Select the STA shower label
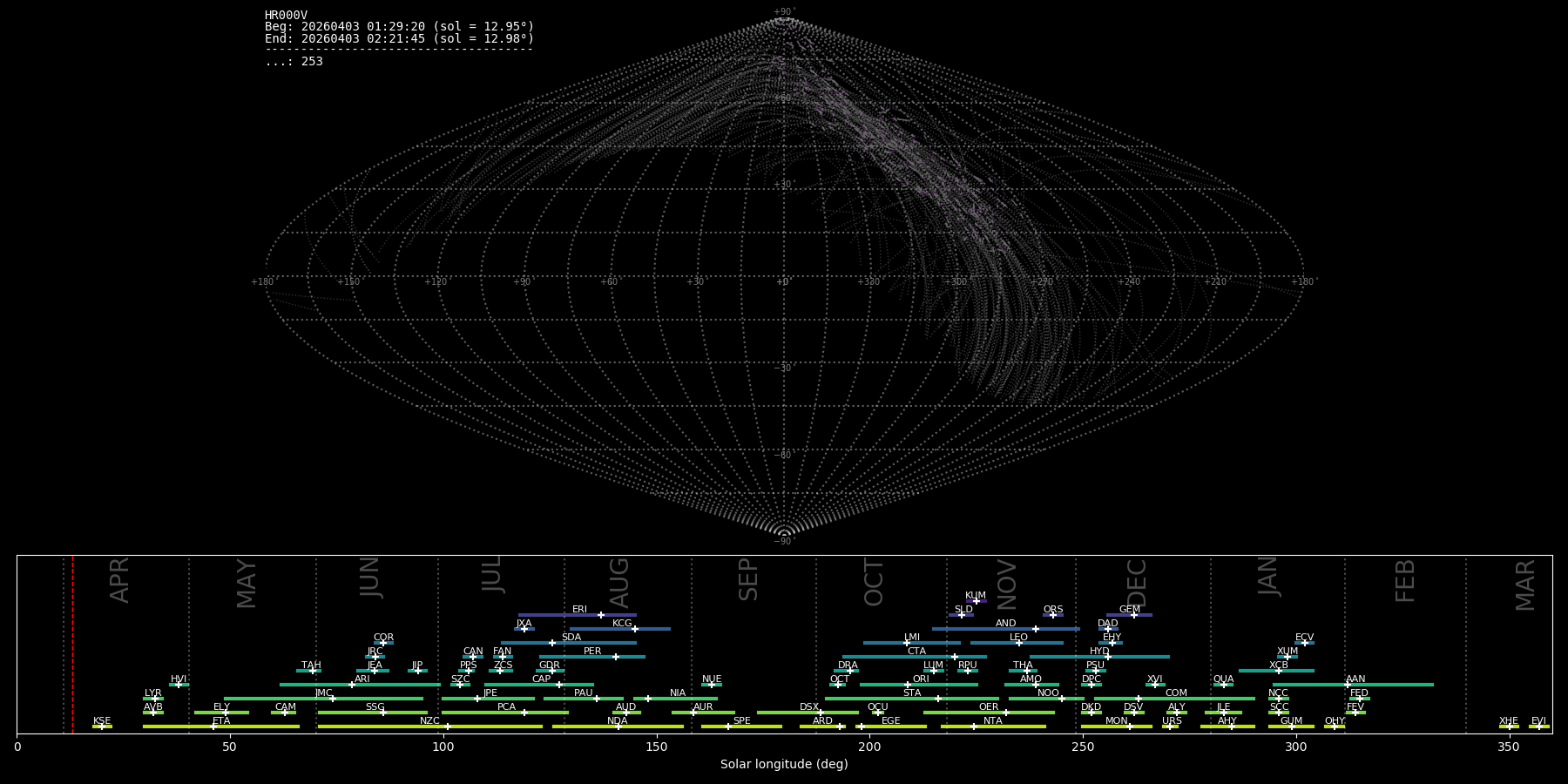This screenshot has width=1568, height=784. (x=912, y=693)
